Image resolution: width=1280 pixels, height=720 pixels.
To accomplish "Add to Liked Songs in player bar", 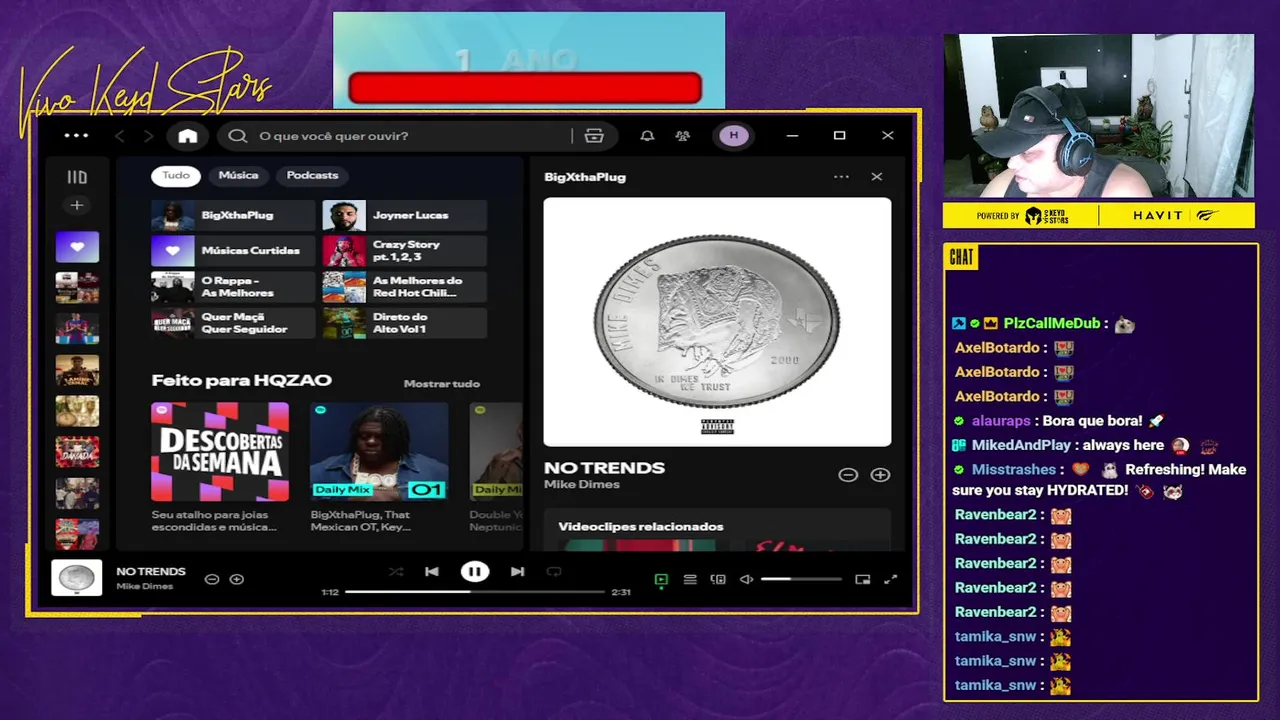I will click(237, 579).
